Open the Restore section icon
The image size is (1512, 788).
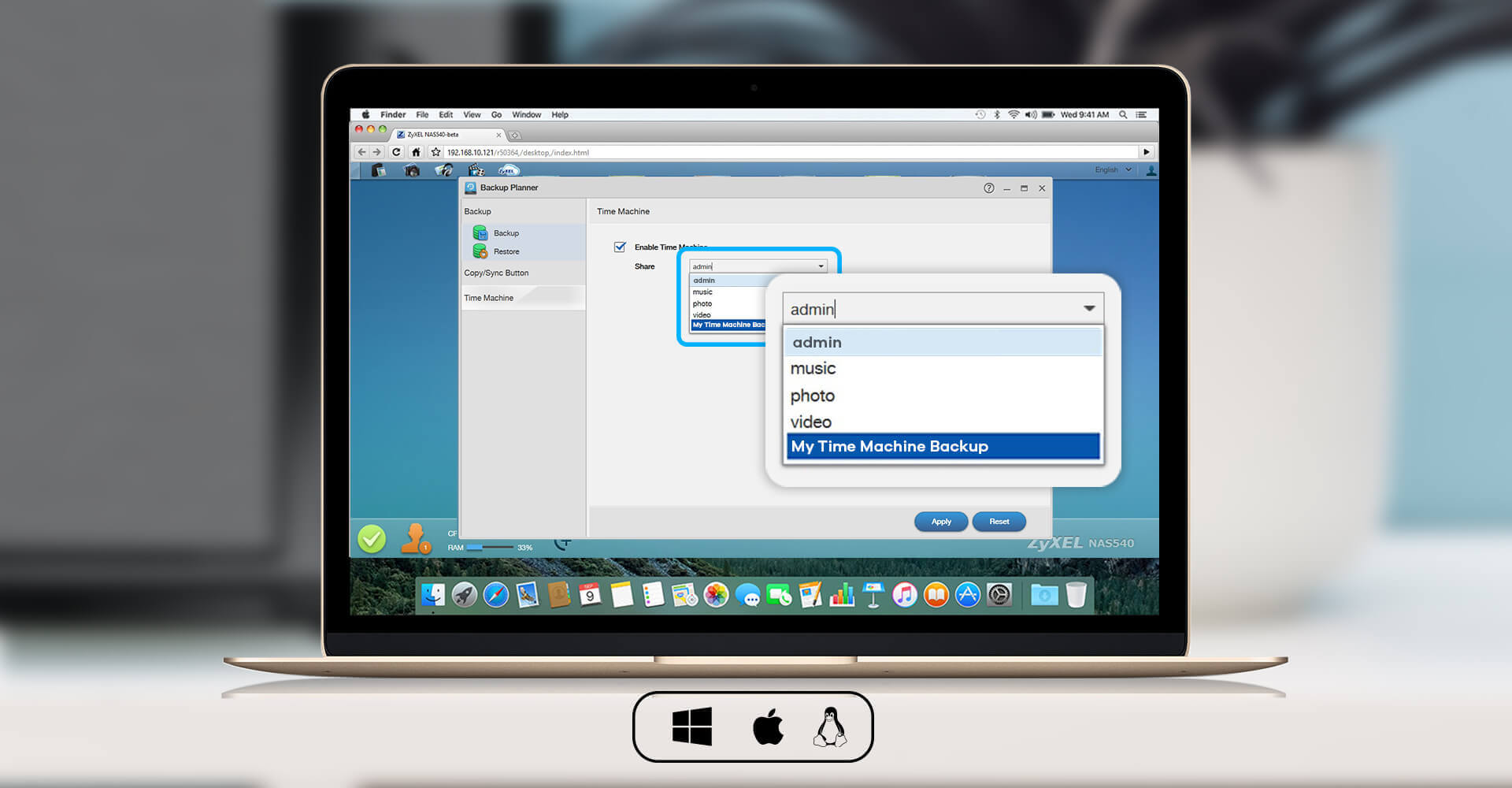[x=480, y=251]
